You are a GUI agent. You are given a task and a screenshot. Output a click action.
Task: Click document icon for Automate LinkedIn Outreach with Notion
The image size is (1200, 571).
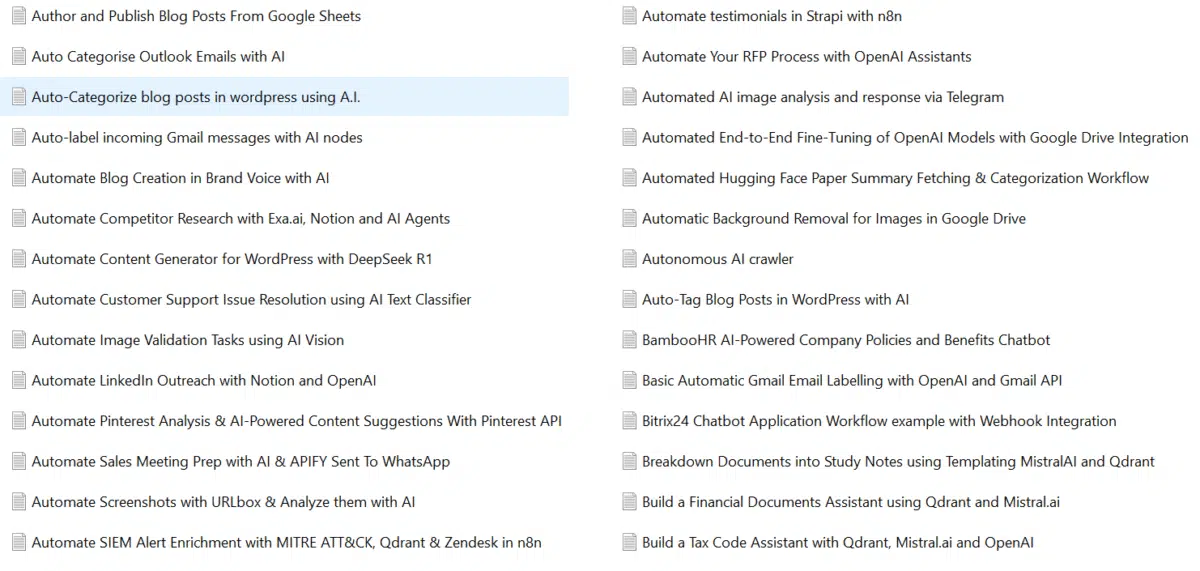(18, 380)
